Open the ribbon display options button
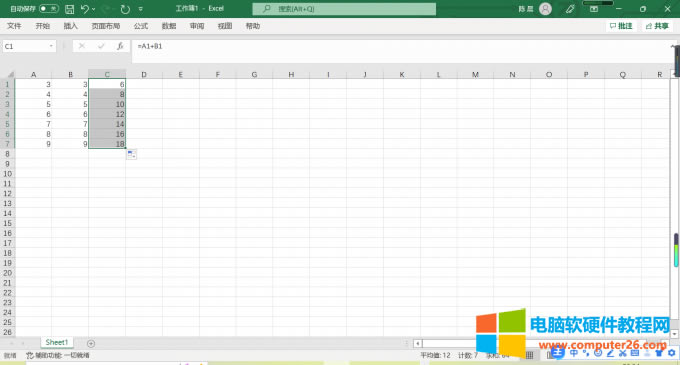 [594, 9]
